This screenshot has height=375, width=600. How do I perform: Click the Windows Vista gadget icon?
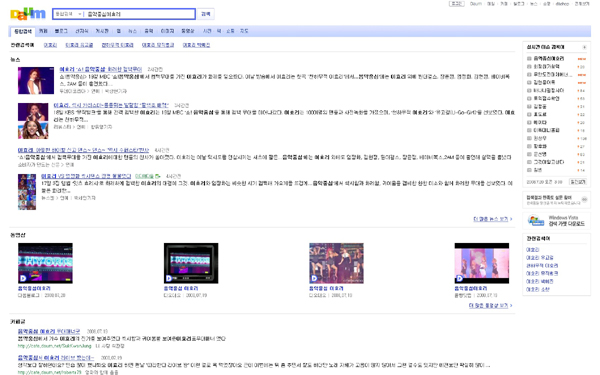(536, 221)
